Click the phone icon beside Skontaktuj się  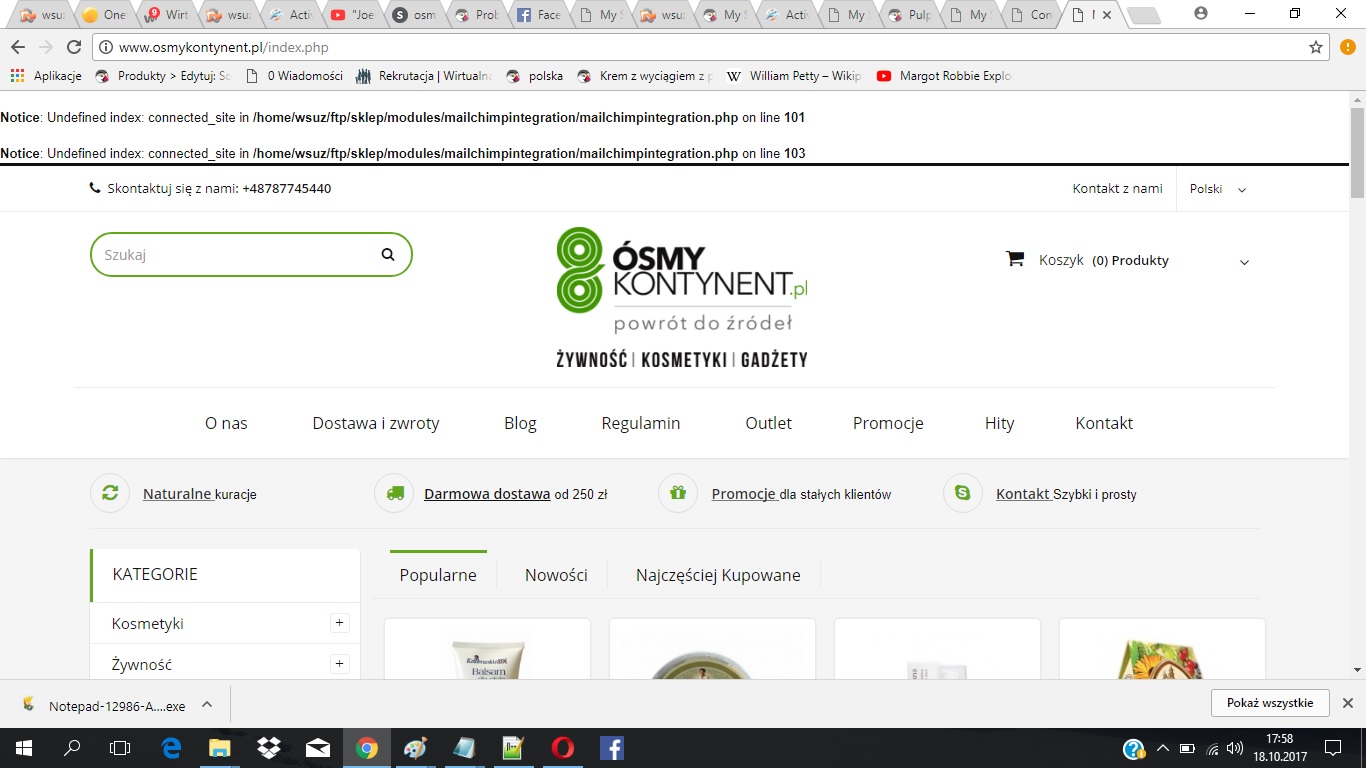[x=95, y=188]
